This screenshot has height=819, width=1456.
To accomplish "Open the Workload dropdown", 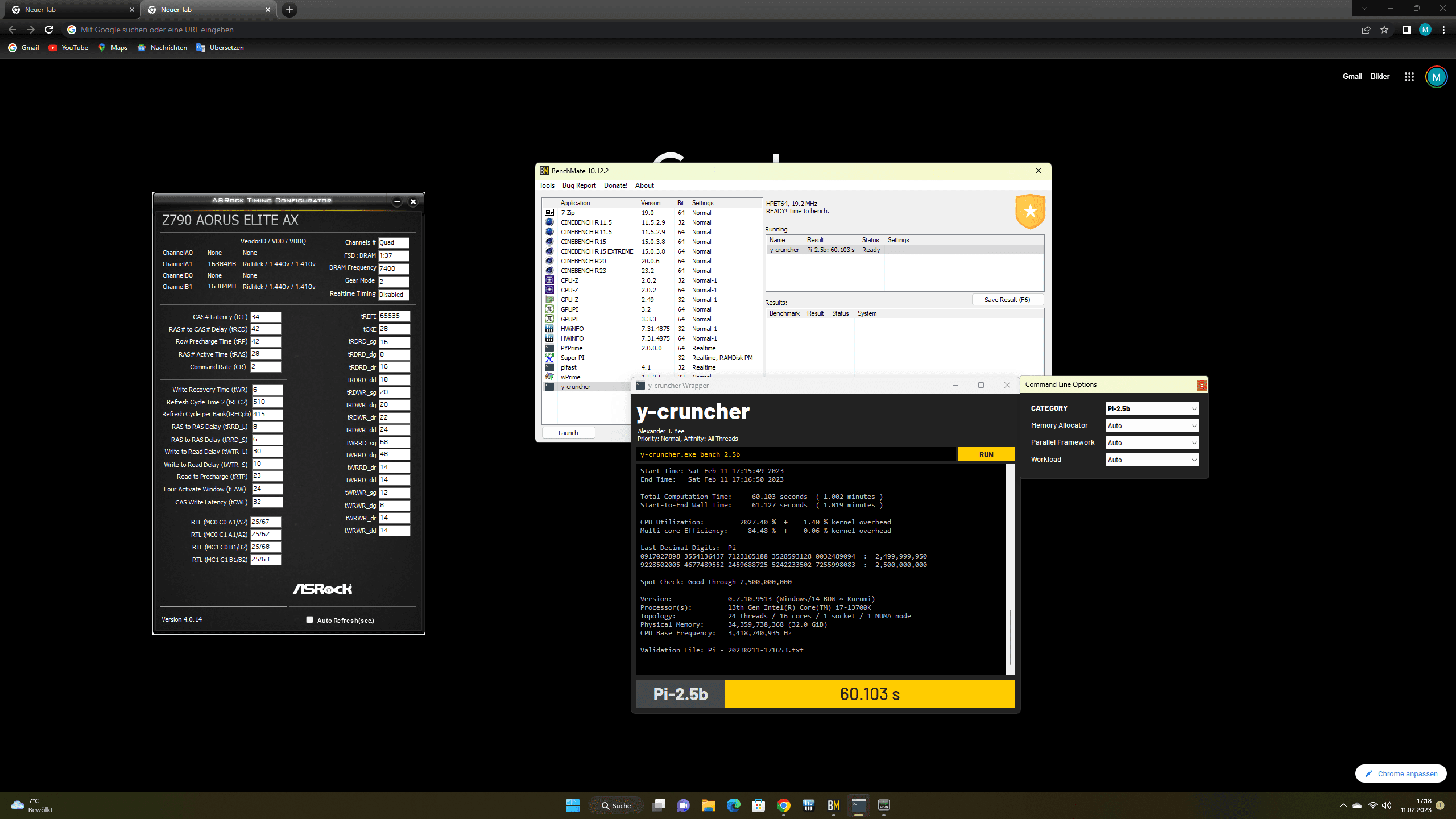I will (1152, 460).
